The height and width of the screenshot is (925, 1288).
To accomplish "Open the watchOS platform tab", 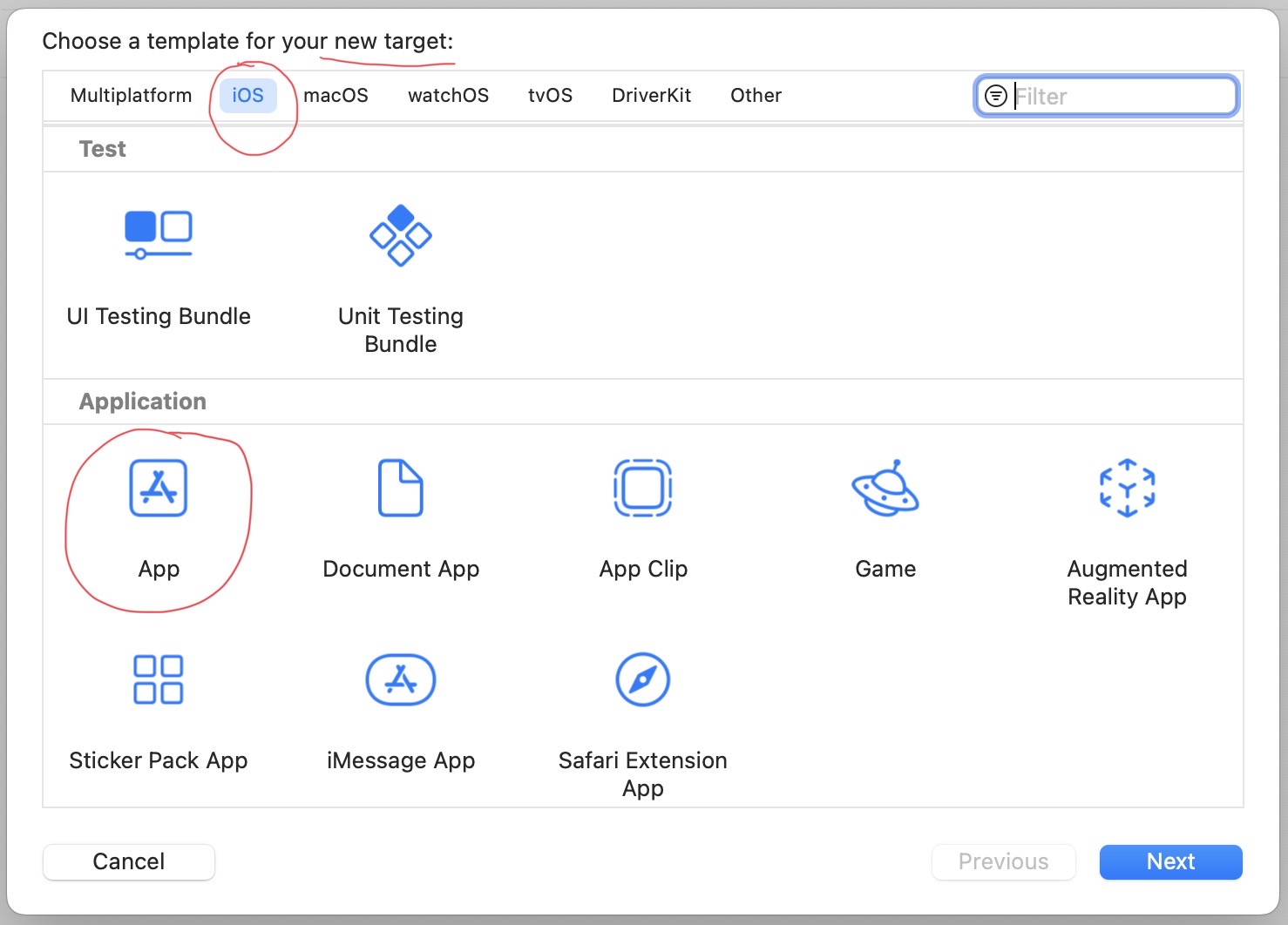I will click(448, 96).
